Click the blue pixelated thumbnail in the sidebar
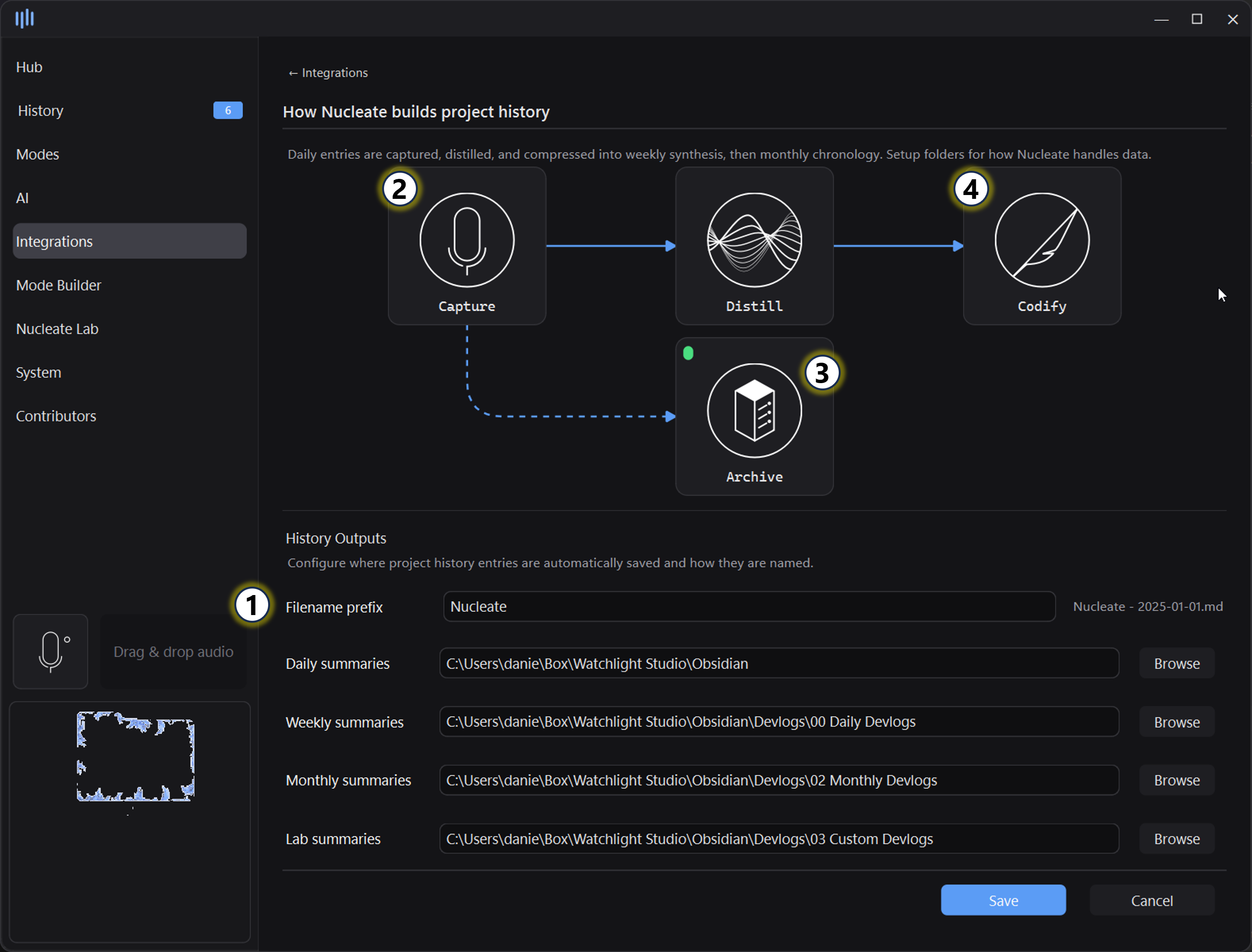Viewport: 1252px width, 952px height. click(135, 757)
